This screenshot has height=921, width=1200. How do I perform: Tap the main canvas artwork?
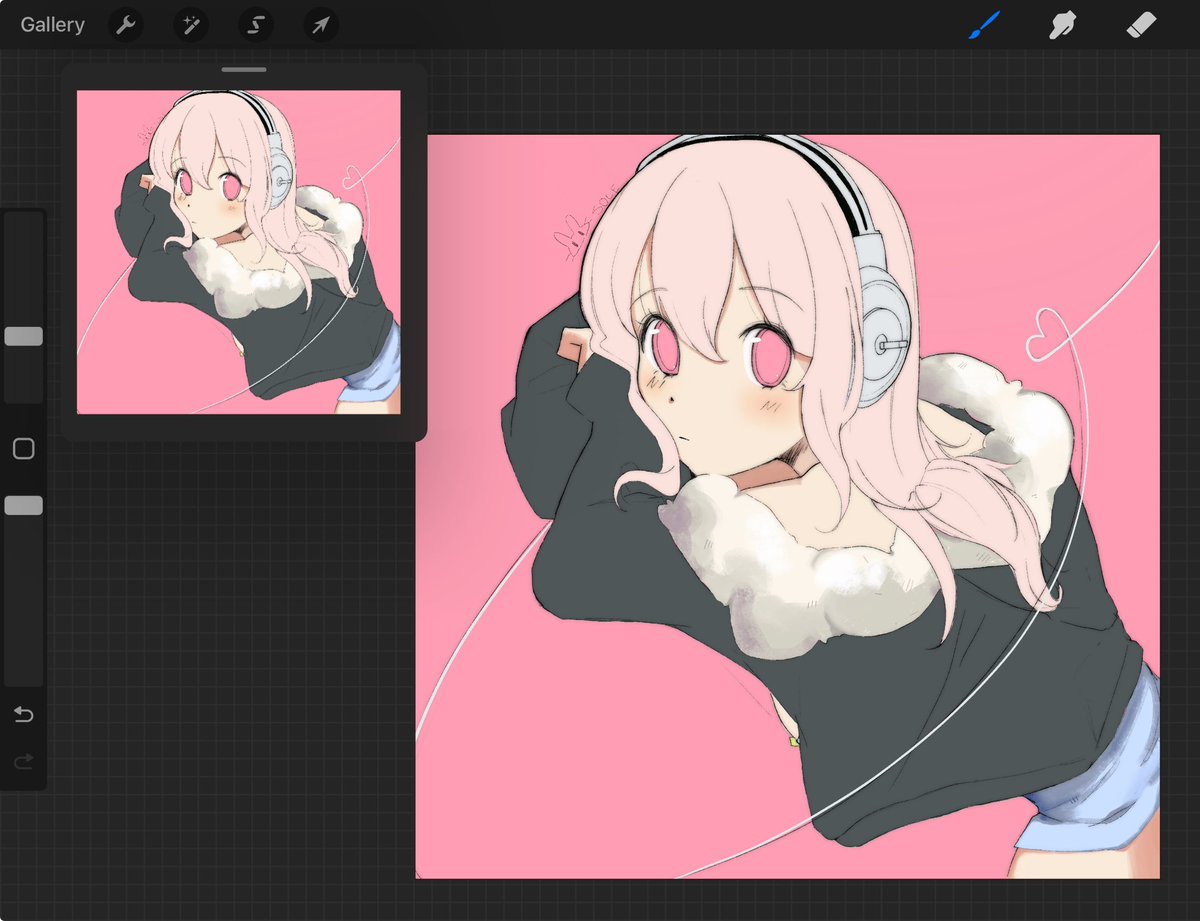[787, 507]
